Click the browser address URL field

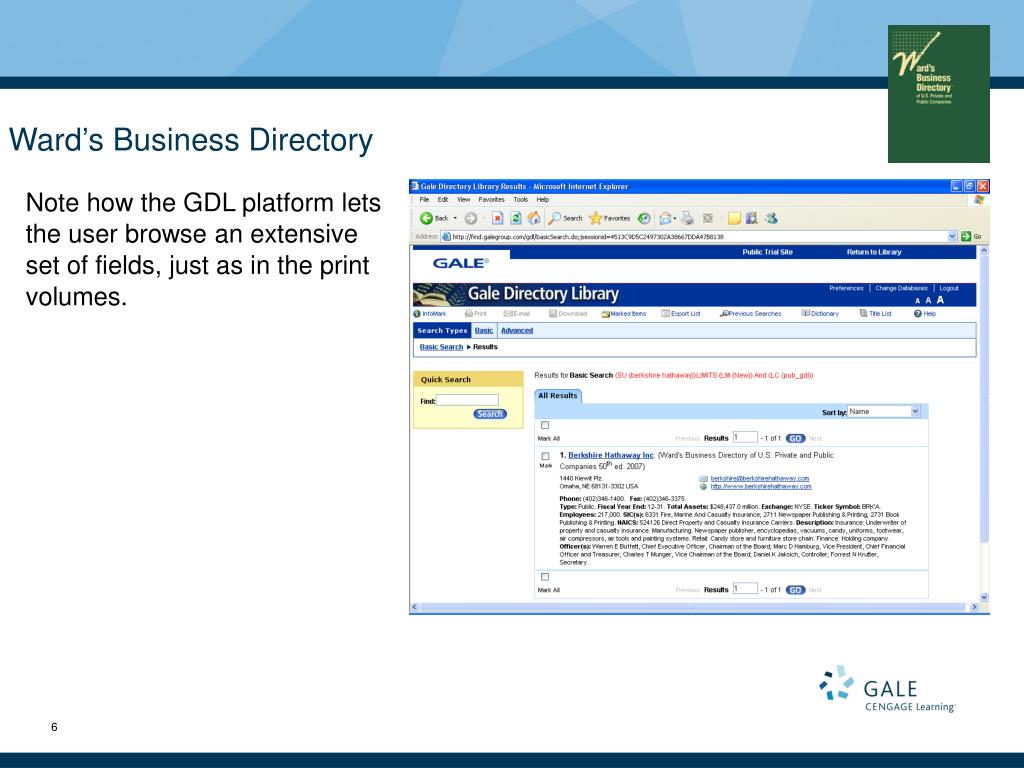pyautogui.click(x=699, y=236)
